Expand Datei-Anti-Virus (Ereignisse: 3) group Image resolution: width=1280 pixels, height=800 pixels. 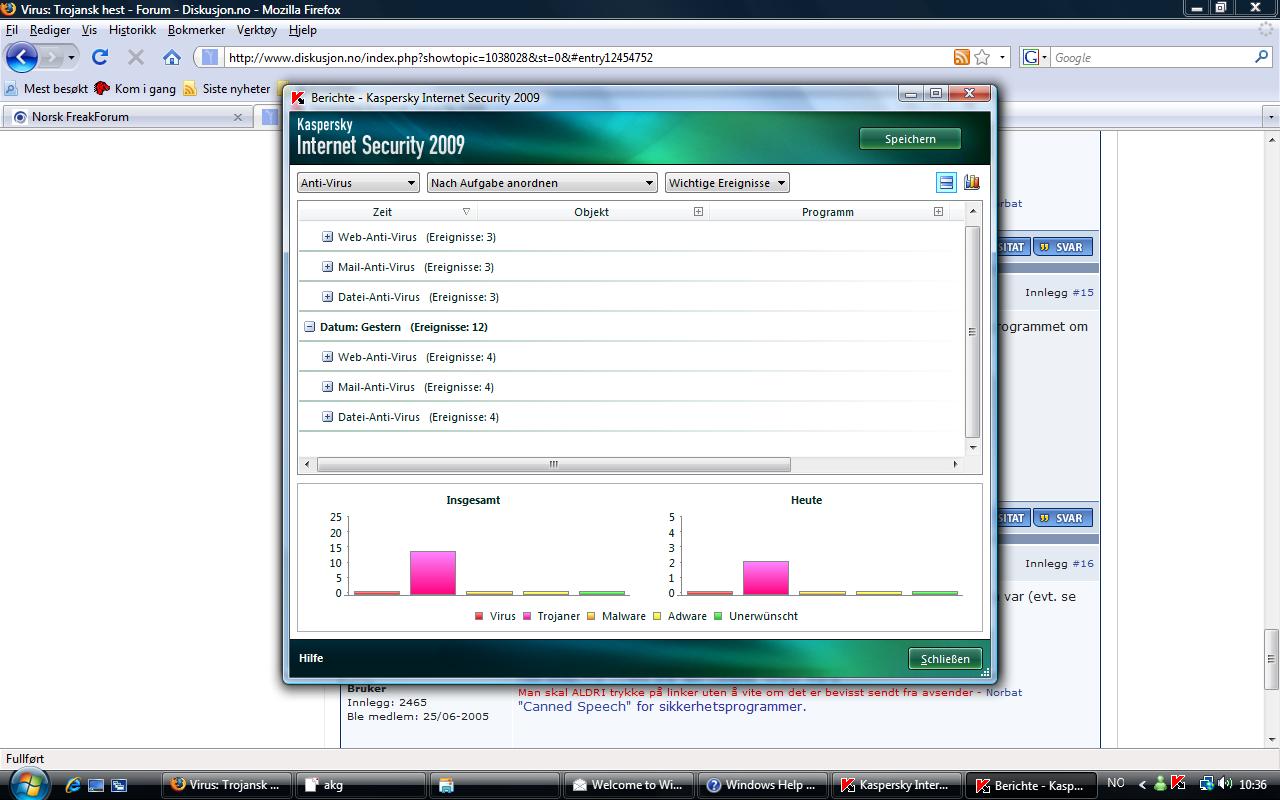(x=327, y=297)
